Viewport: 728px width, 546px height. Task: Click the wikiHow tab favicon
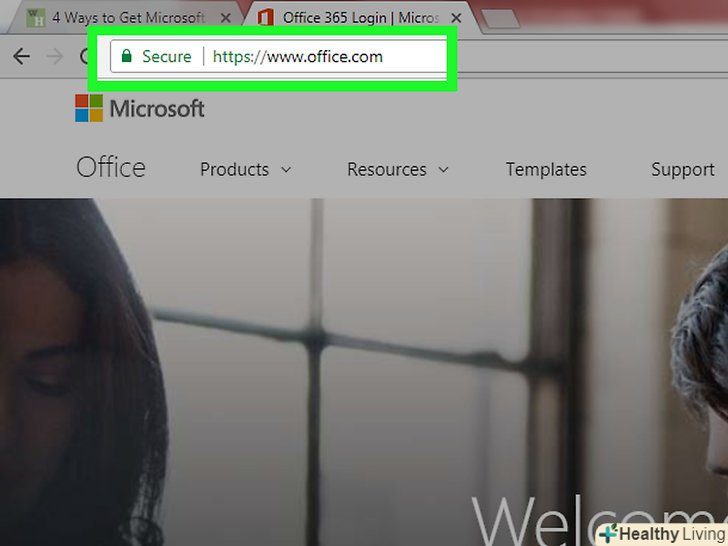[36, 18]
